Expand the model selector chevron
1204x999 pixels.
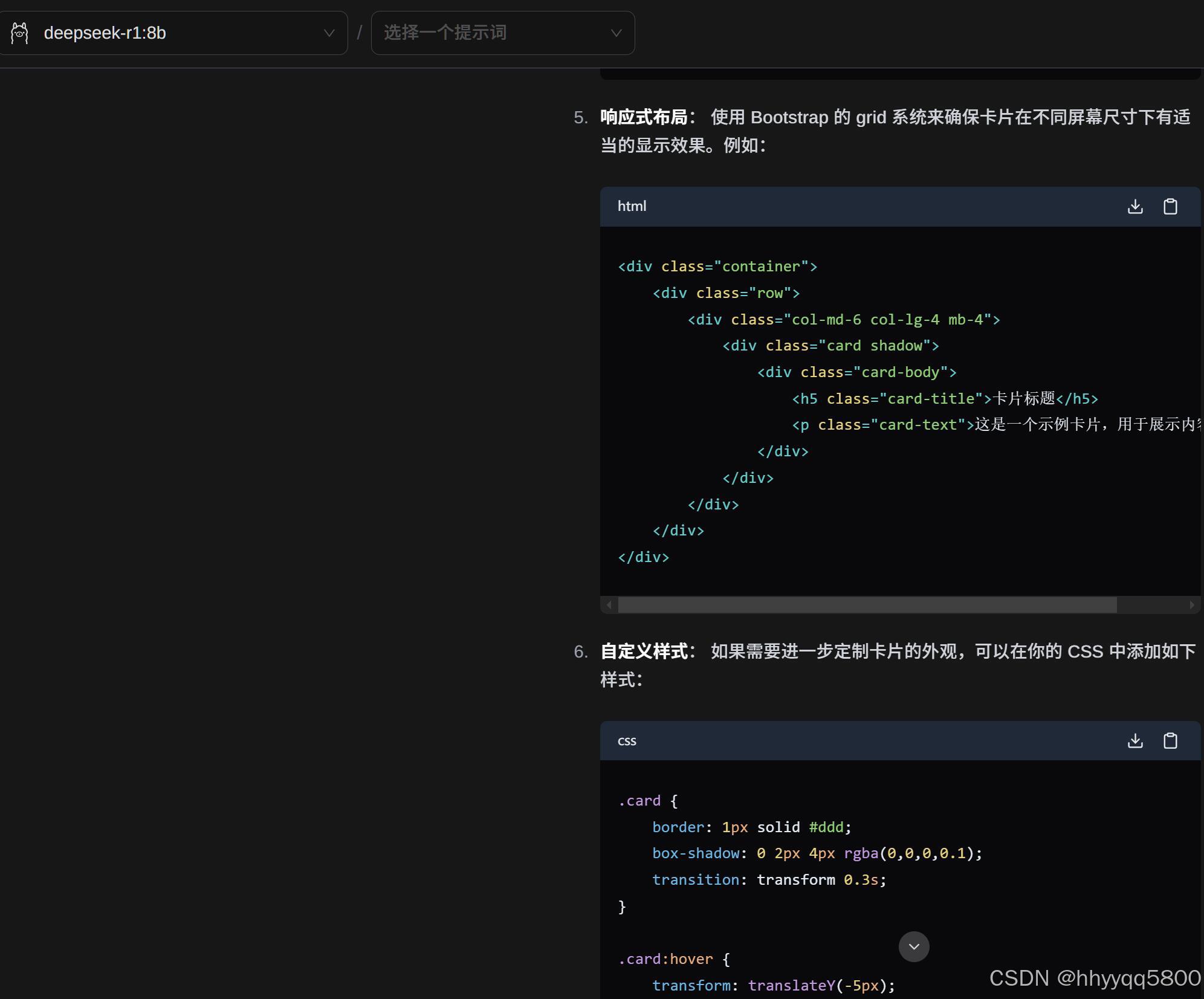tap(329, 33)
